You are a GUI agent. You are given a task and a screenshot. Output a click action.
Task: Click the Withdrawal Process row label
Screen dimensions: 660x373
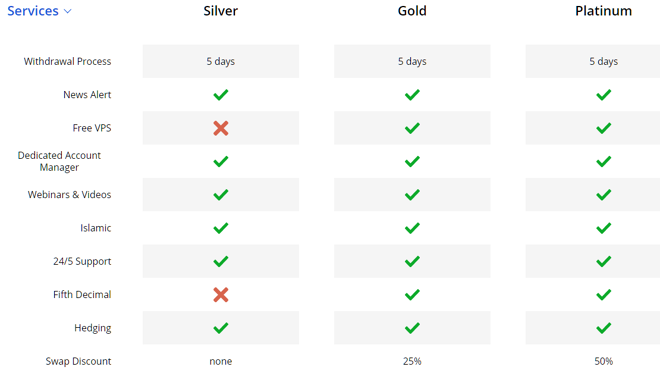(67, 61)
